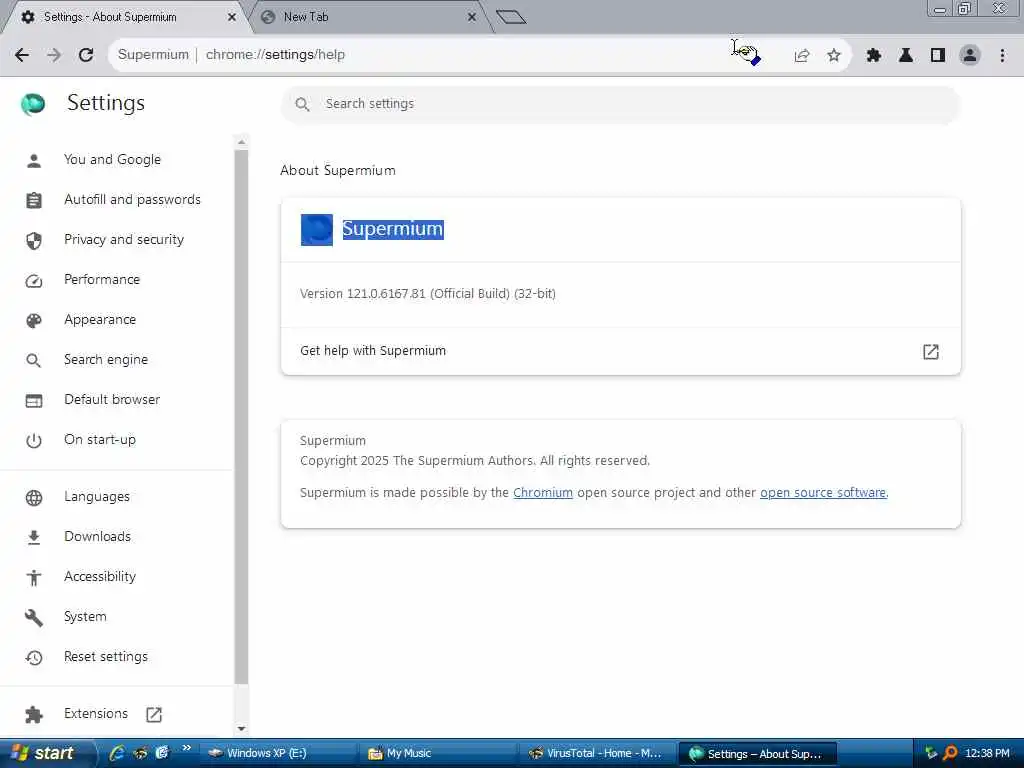
Task: Open the open source software link
Action: coord(823,492)
